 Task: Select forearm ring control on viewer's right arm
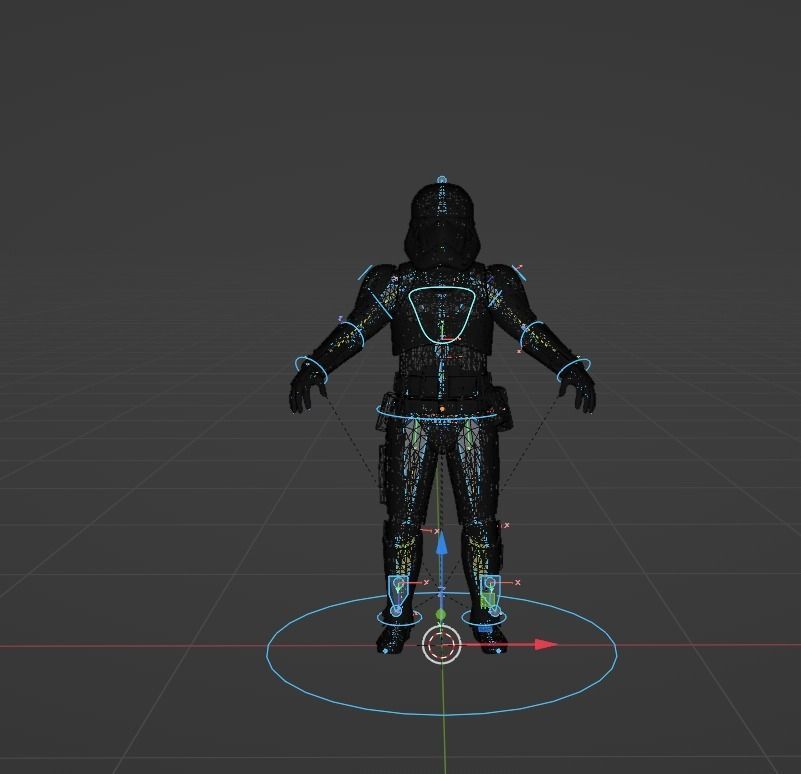(533, 334)
